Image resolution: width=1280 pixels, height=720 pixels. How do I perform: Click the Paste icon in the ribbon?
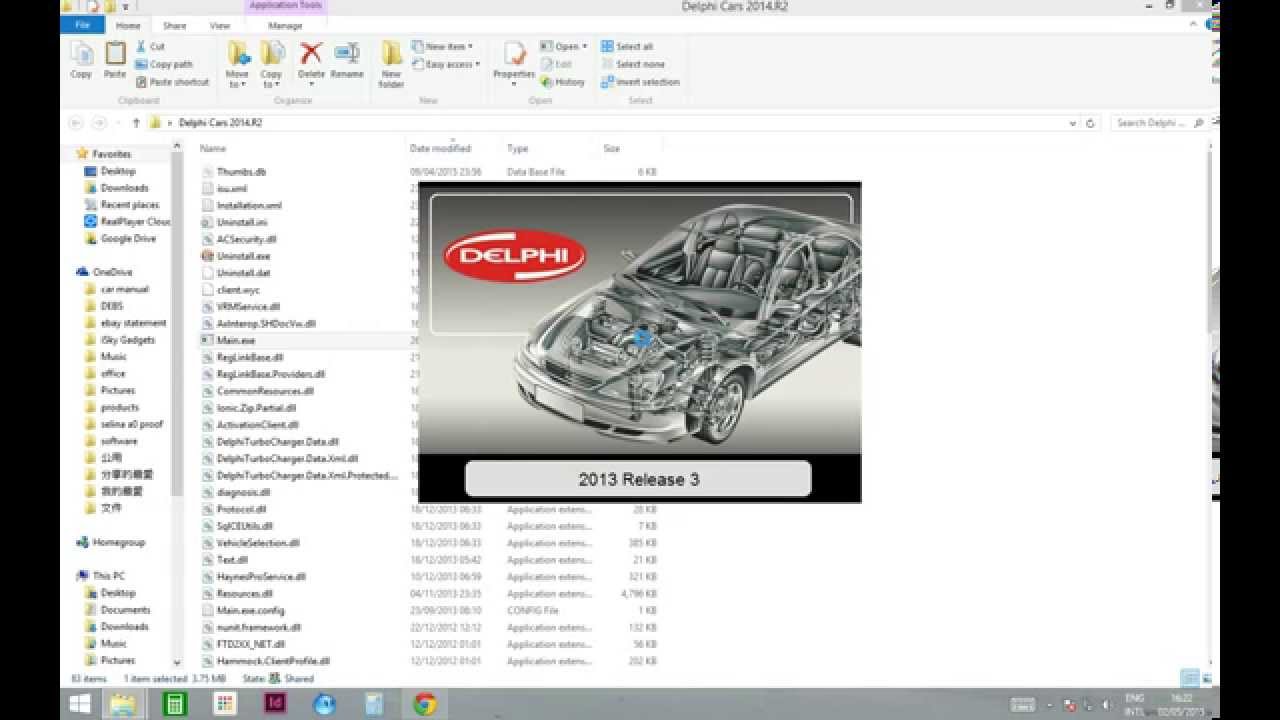pyautogui.click(x=115, y=60)
